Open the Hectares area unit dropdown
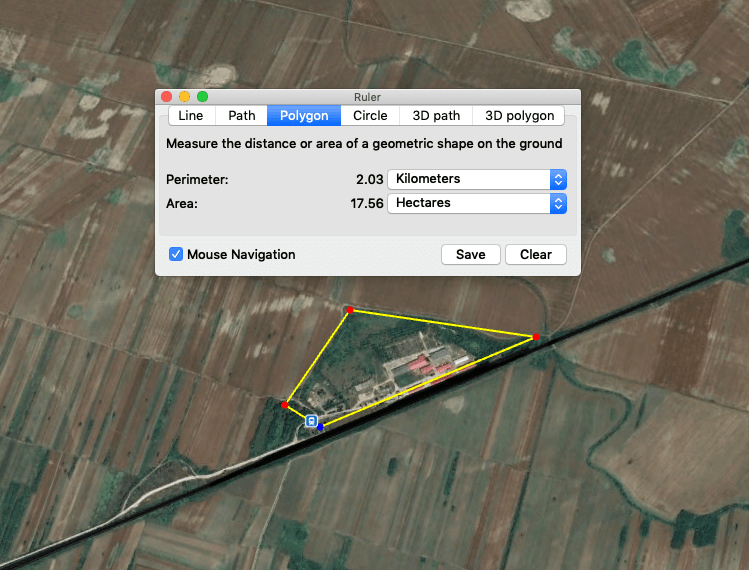749x570 pixels. (x=477, y=203)
